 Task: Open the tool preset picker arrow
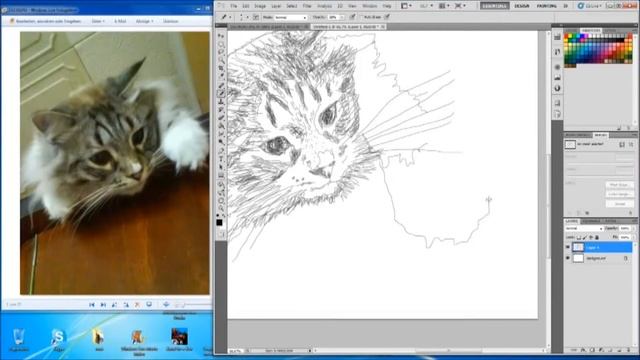230,17
